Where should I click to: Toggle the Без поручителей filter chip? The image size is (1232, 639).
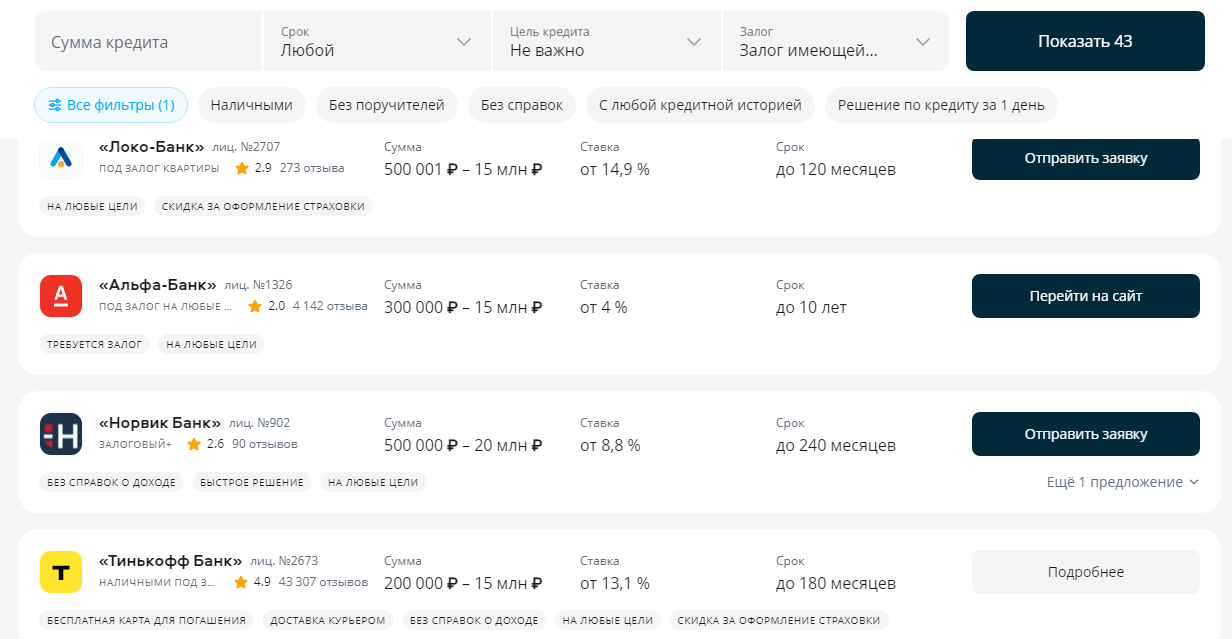[387, 105]
